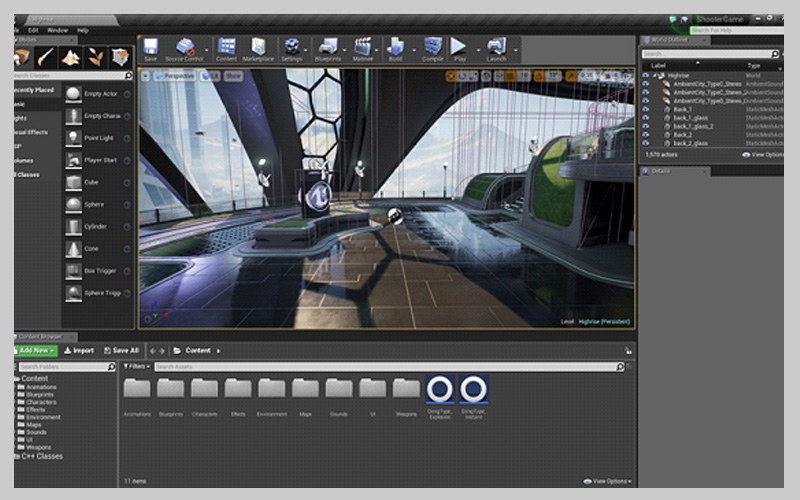Click the Search Classes magnifier icon

[x=128, y=76]
